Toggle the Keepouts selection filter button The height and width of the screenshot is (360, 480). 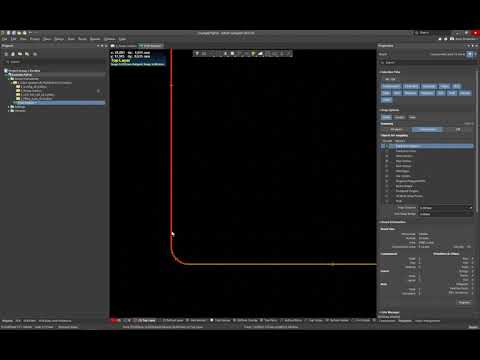point(429,86)
